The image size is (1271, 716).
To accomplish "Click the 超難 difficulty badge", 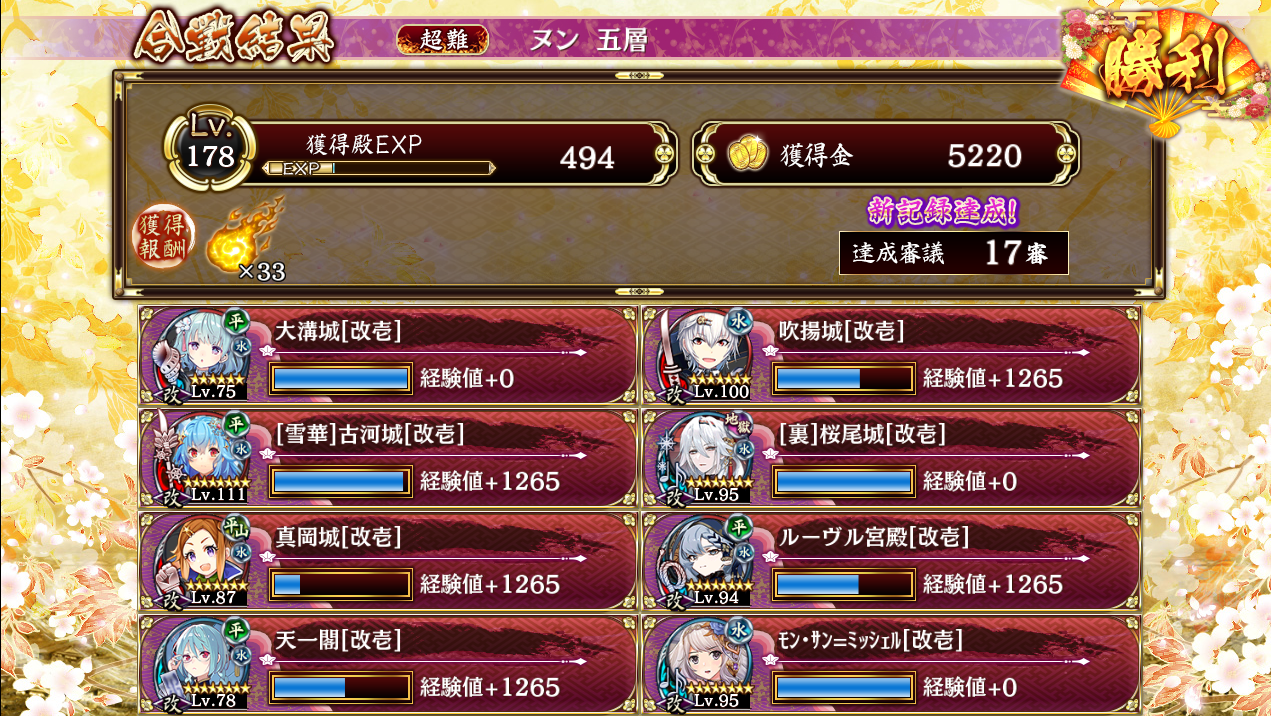I will tap(443, 39).
